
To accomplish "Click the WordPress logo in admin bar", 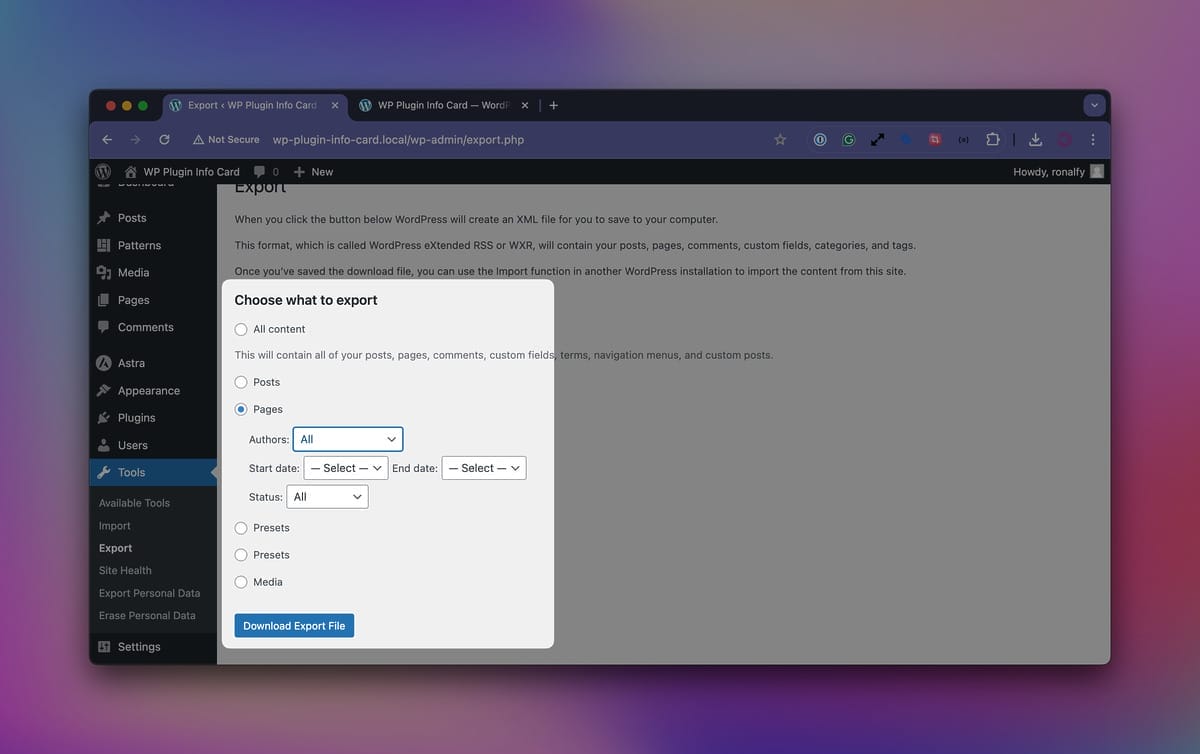I will point(103,172).
